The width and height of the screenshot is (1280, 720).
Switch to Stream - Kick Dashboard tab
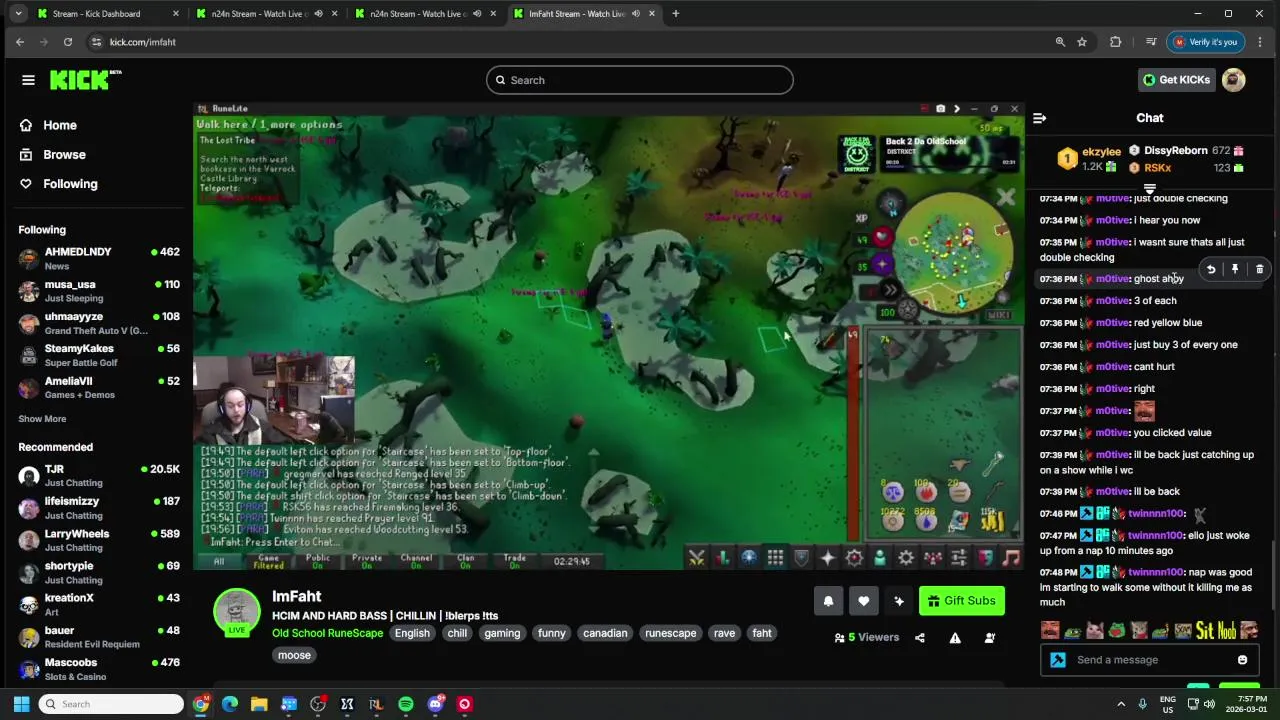pos(105,14)
